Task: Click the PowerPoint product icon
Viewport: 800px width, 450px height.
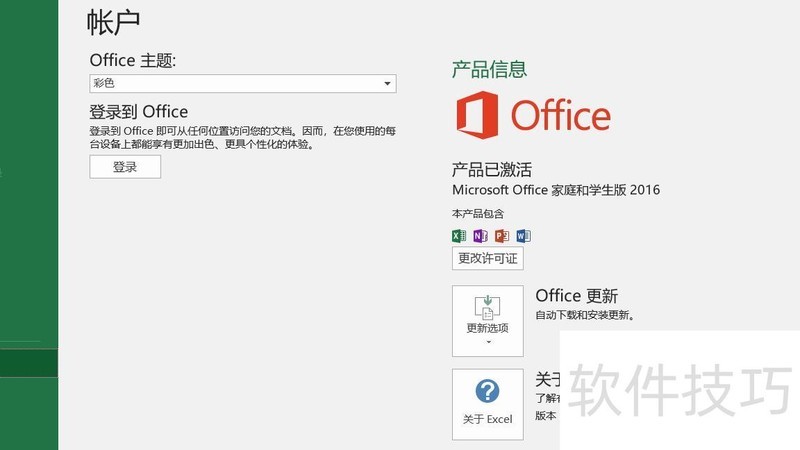Action: point(502,236)
